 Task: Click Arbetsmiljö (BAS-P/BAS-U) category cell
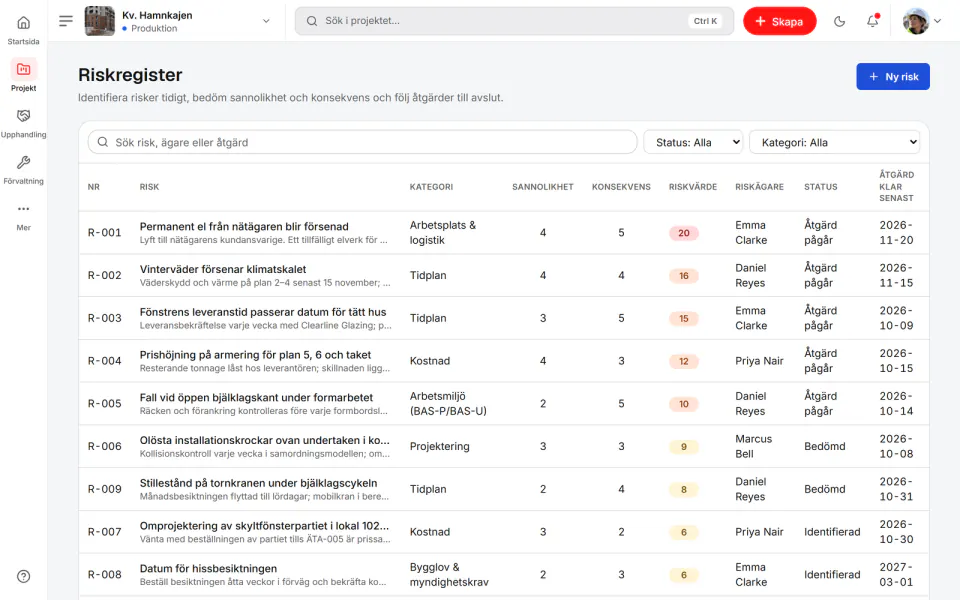(x=448, y=404)
